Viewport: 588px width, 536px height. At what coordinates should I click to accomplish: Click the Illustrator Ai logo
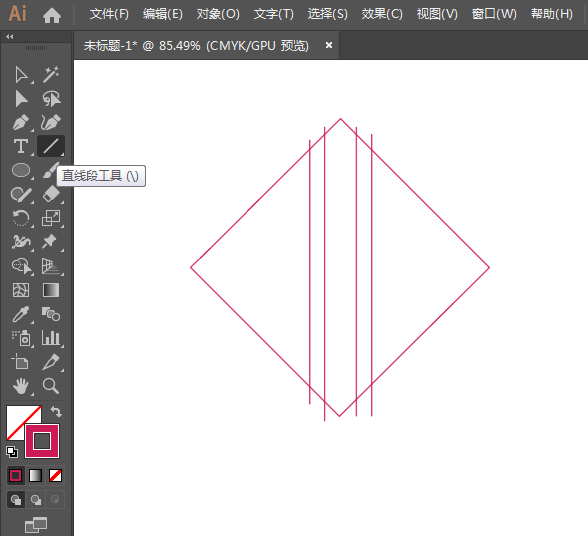(18, 14)
